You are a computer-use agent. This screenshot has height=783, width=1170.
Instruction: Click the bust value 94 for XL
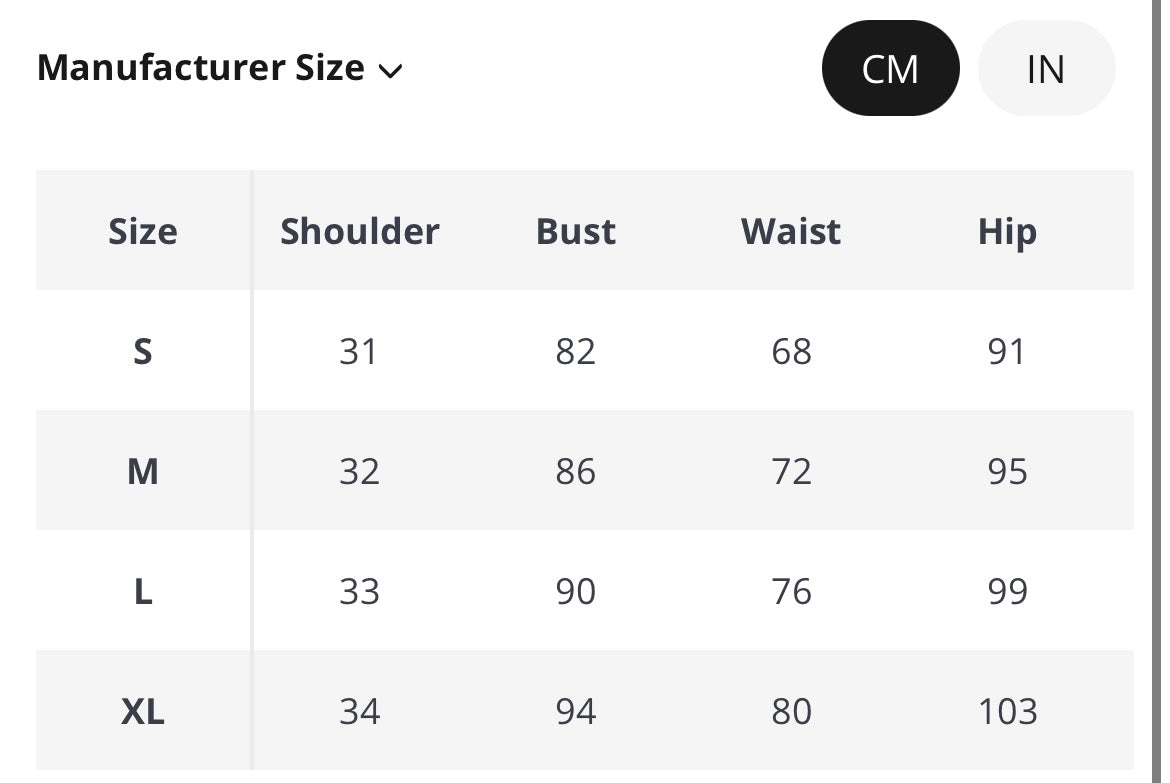(576, 711)
